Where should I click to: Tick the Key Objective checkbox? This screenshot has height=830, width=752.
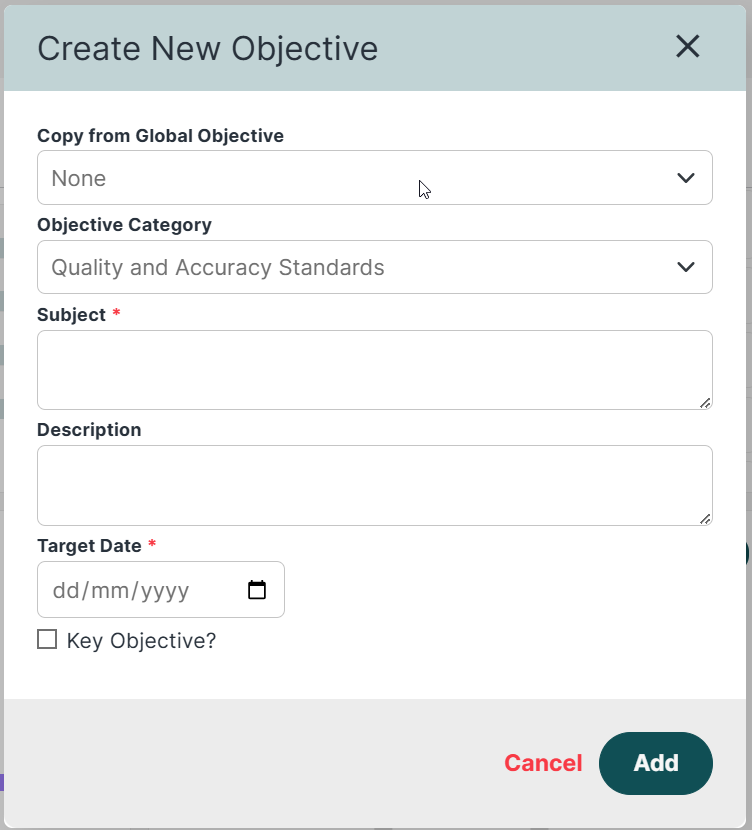[47, 639]
